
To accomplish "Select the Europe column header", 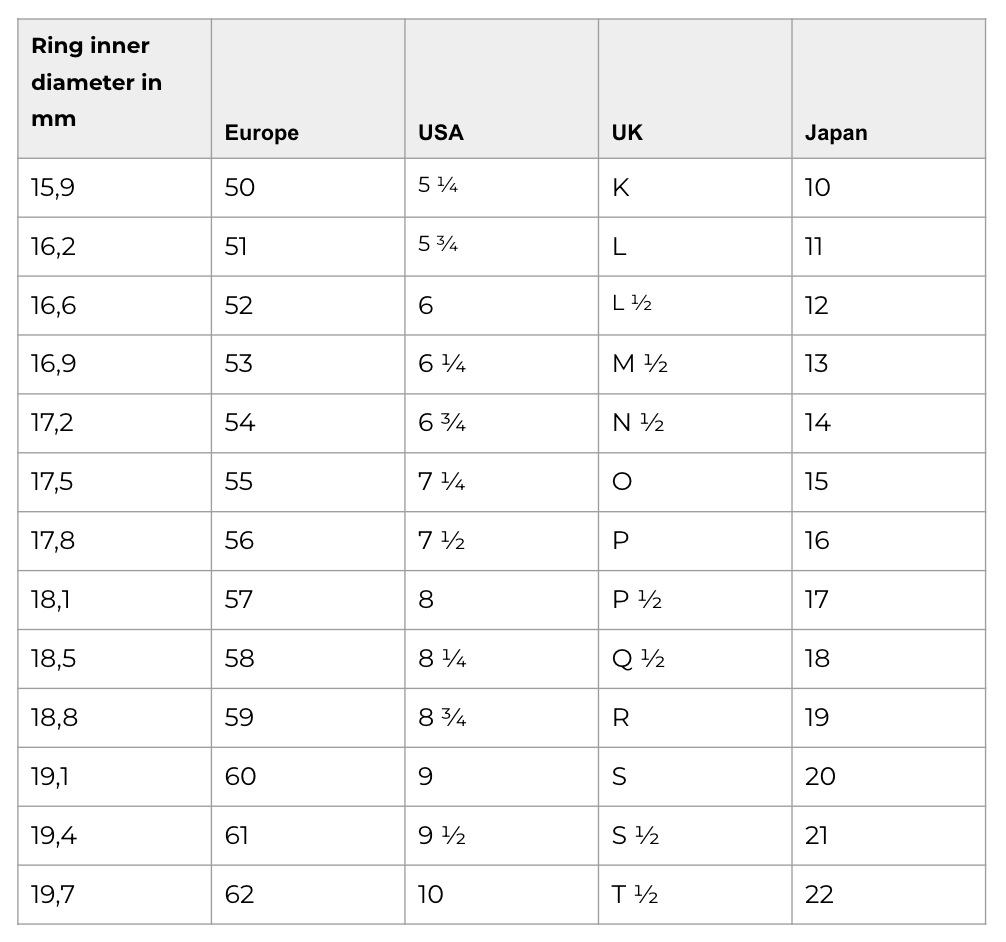I will 261,133.
